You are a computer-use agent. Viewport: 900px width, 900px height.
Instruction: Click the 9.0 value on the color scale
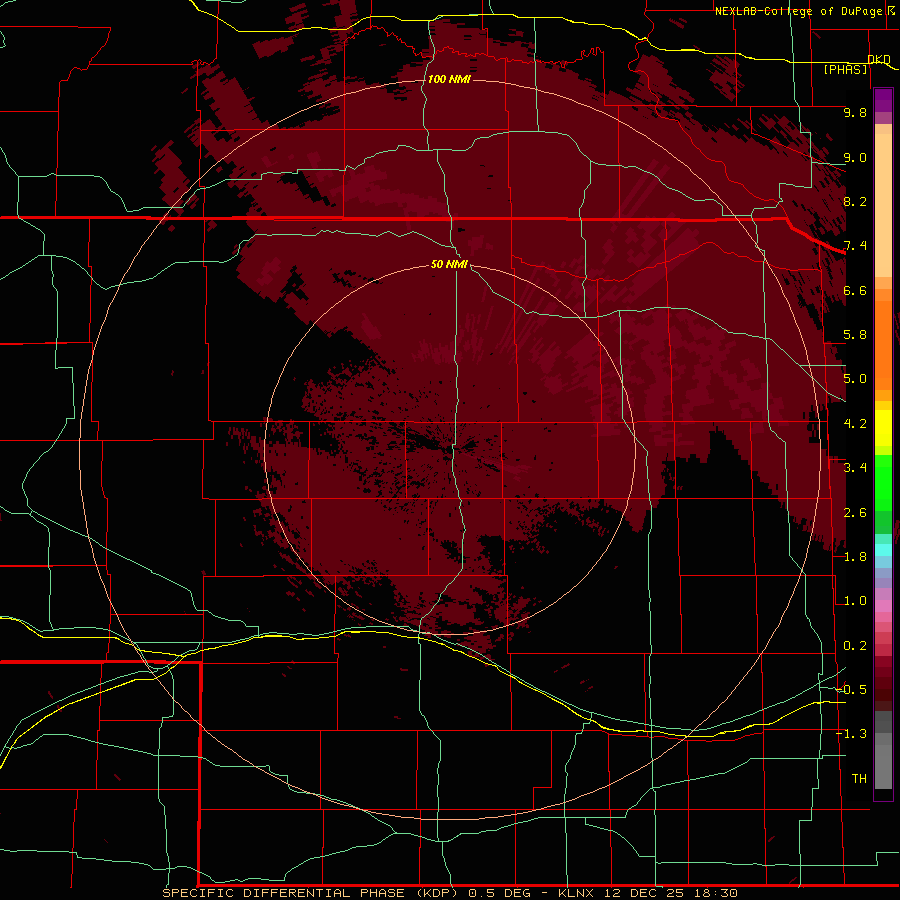pos(855,157)
